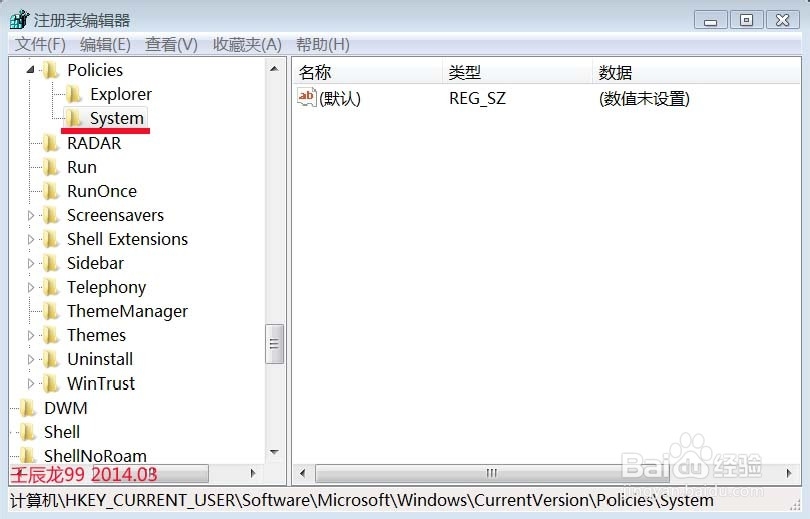Expand the WinTrust key arrow
The height and width of the screenshot is (519, 810).
coord(30,383)
